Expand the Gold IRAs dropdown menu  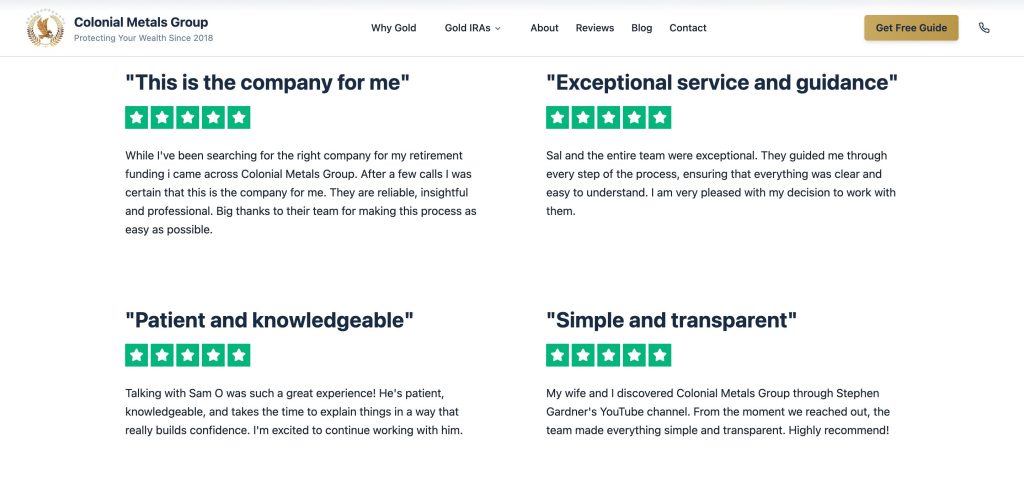point(467,28)
